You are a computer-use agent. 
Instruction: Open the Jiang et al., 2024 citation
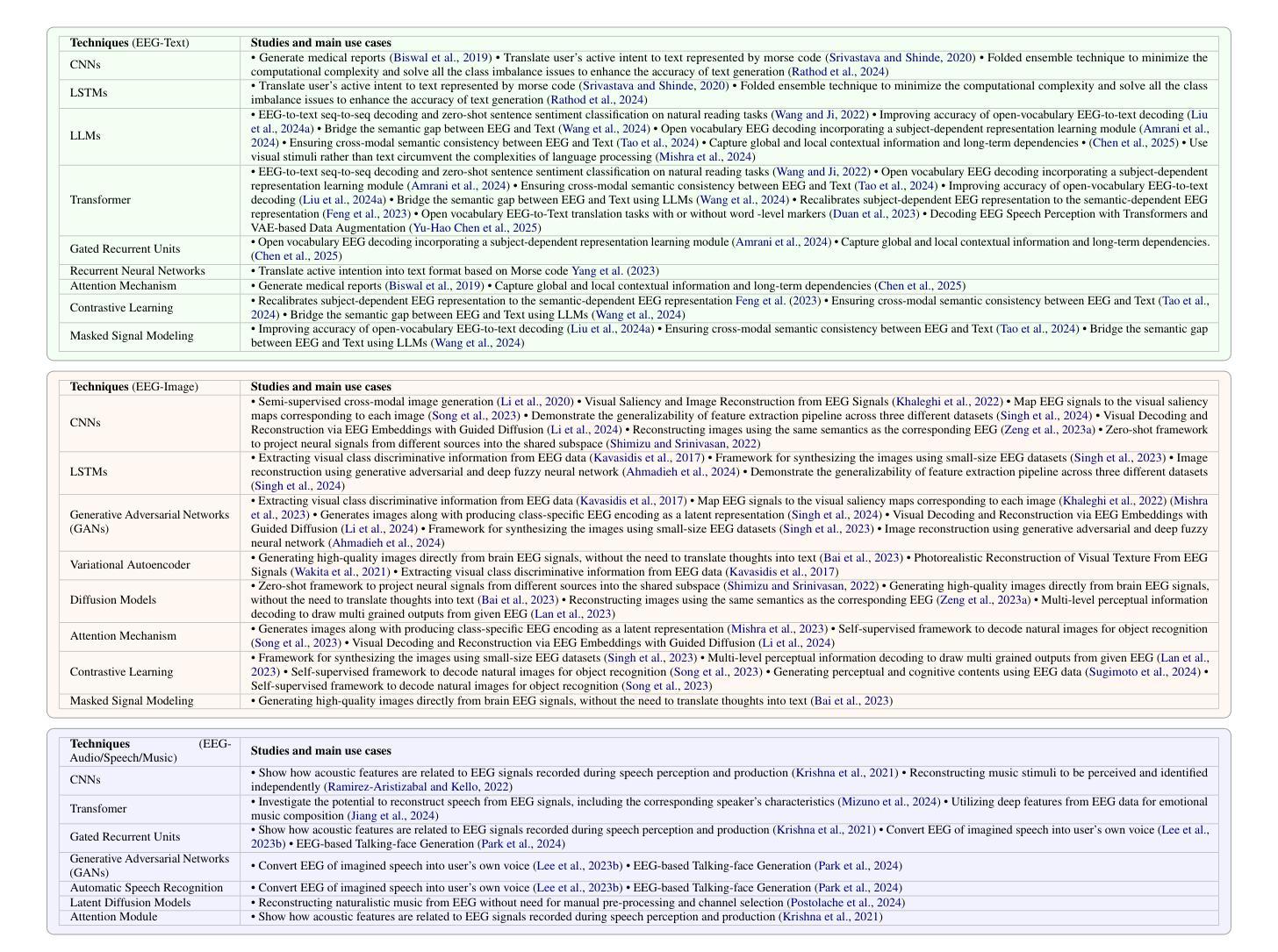[392, 816]
